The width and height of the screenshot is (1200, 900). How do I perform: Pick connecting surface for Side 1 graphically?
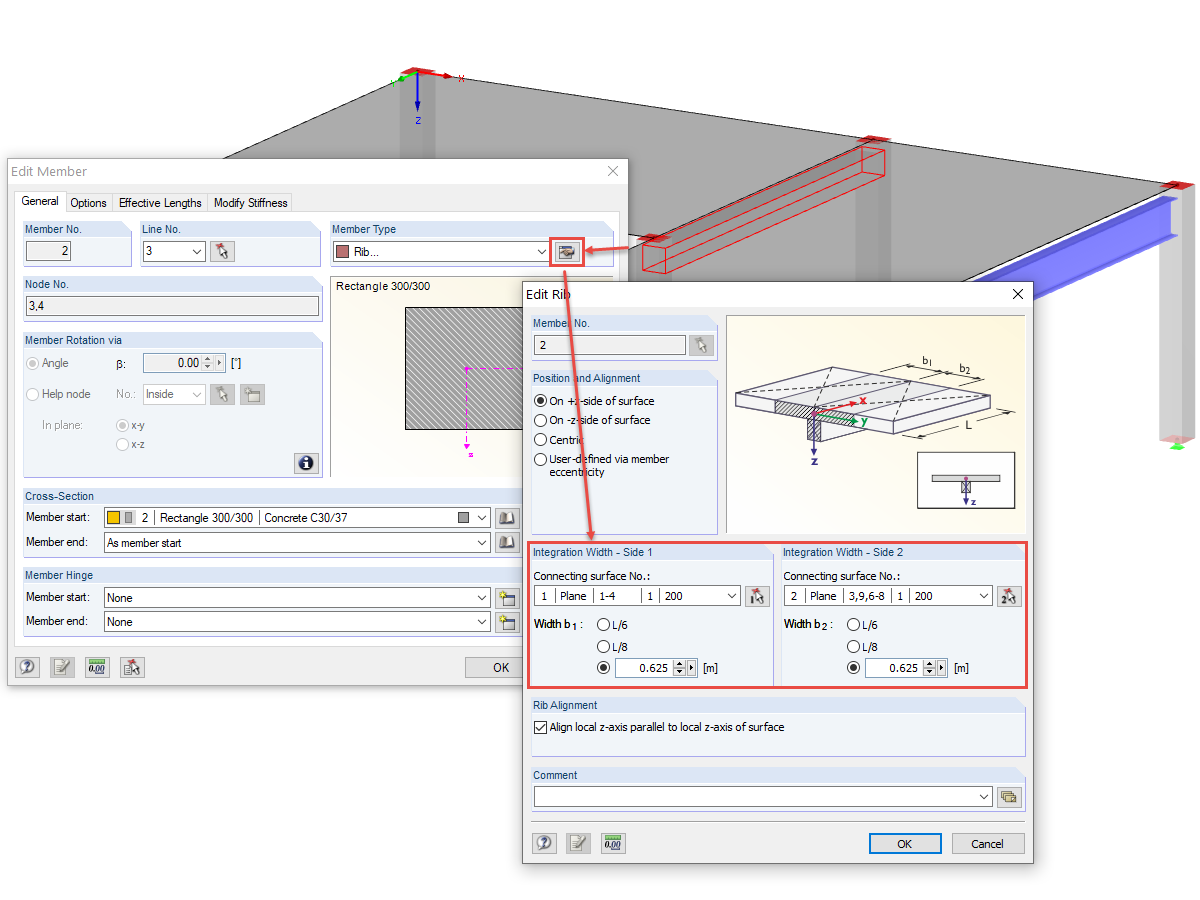758,595
